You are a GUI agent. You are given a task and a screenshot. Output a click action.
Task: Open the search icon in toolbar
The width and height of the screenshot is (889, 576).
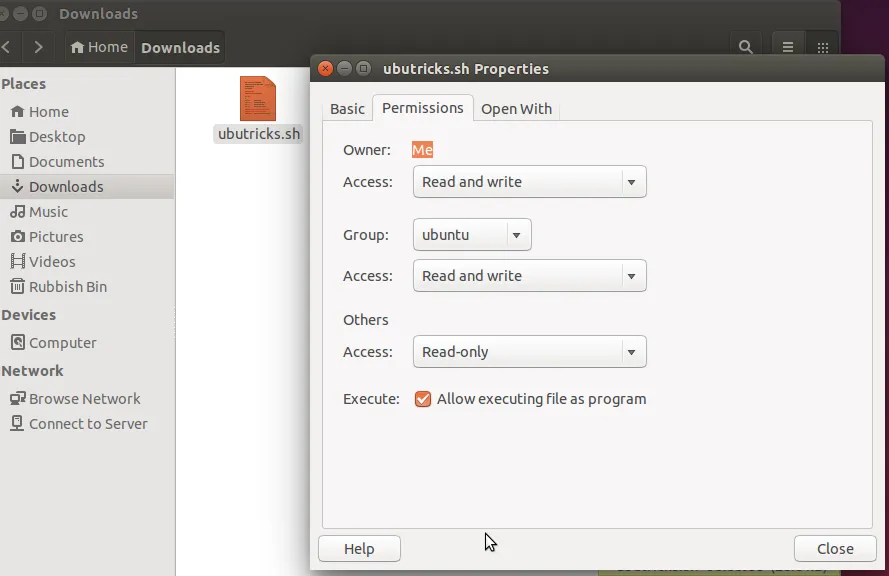(x=745, y=47)
